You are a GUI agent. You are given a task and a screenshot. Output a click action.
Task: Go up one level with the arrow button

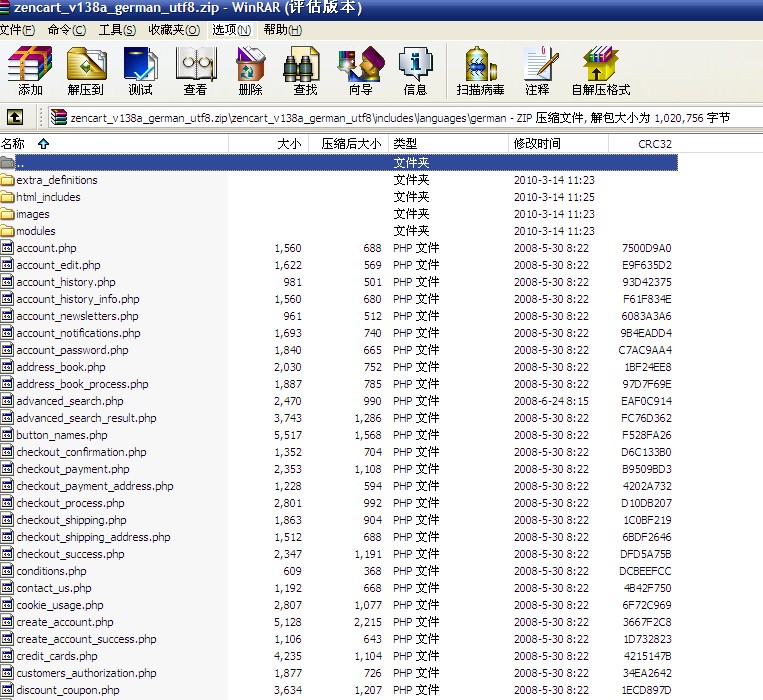click(15, 117)
